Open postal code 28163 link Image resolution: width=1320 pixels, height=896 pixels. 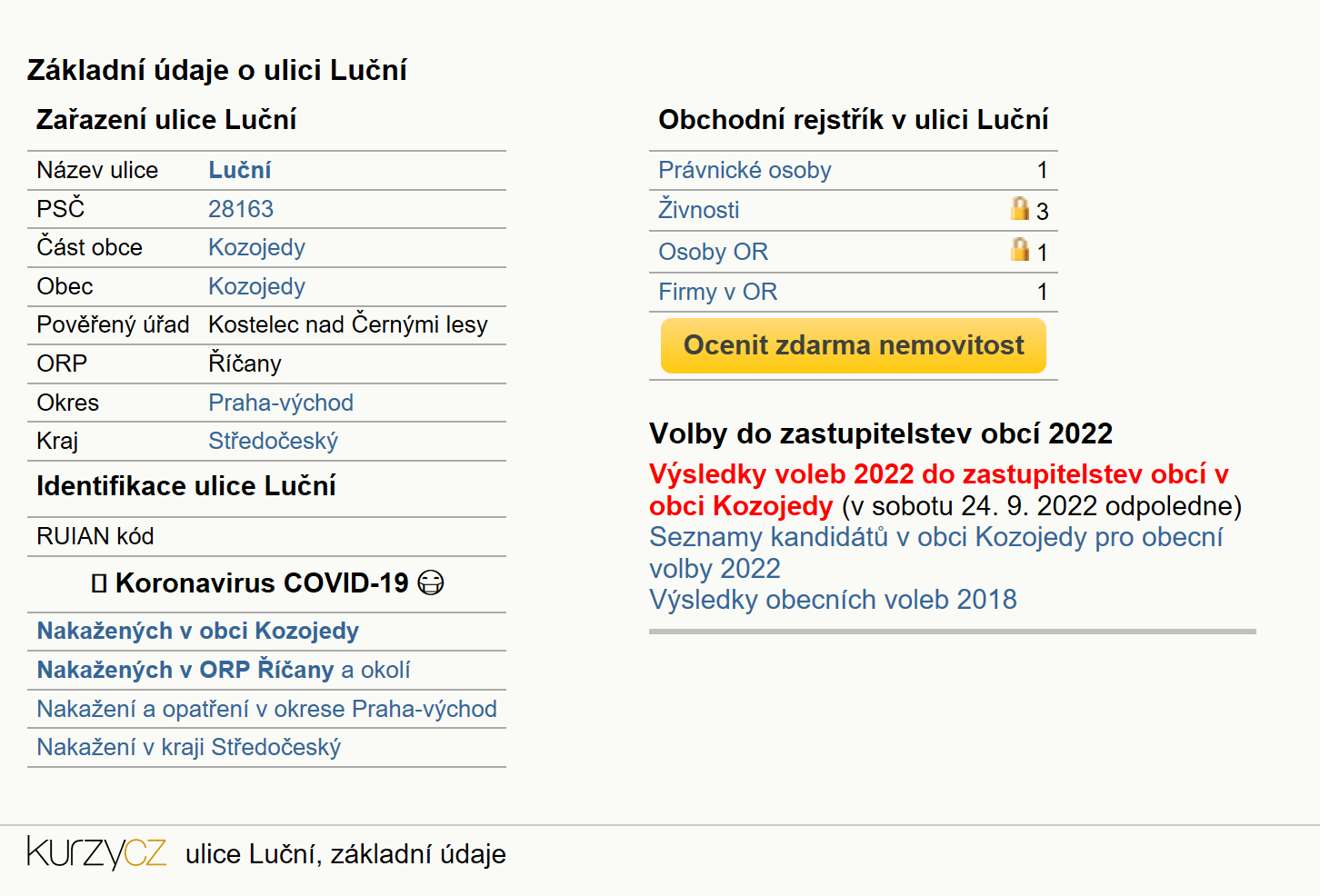(x=241, y=209)
